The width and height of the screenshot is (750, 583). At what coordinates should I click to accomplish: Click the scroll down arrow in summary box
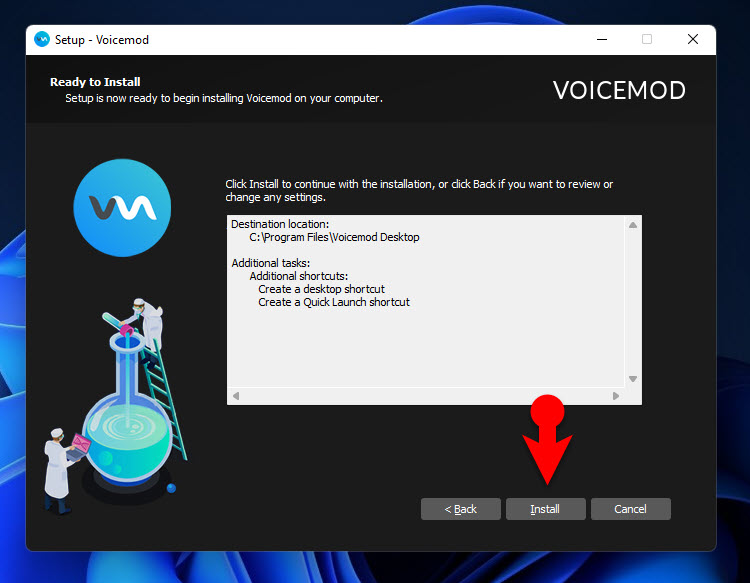[633, 379]
